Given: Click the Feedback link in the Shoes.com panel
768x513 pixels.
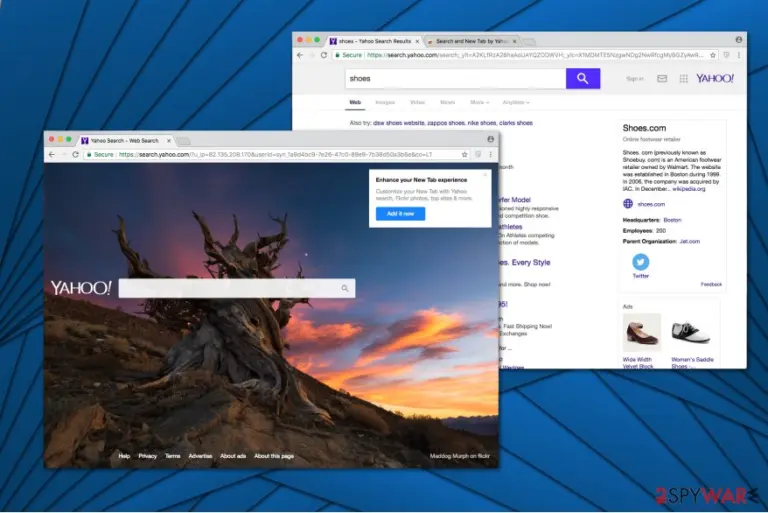Looking at the screenshot, I should coord(711,284).
